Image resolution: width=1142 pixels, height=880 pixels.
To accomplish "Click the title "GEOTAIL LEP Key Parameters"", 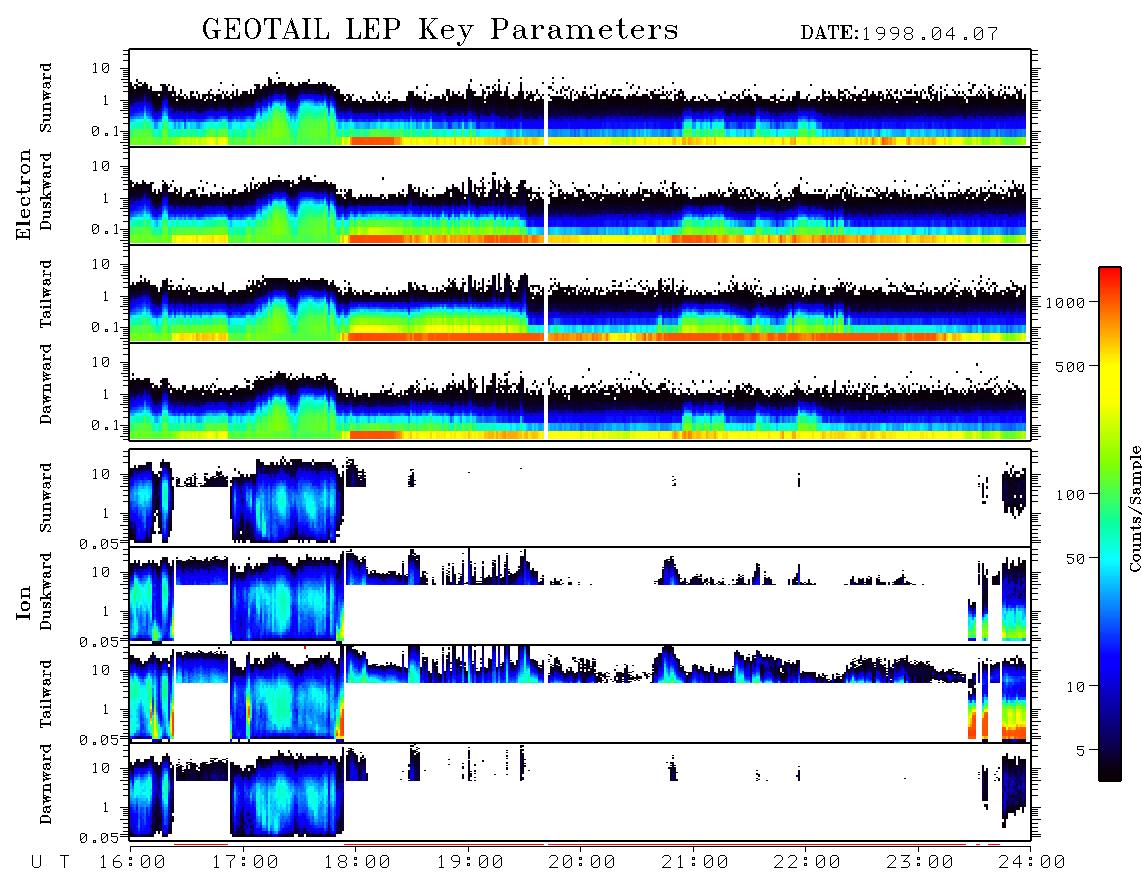I will tap(440, 30).
